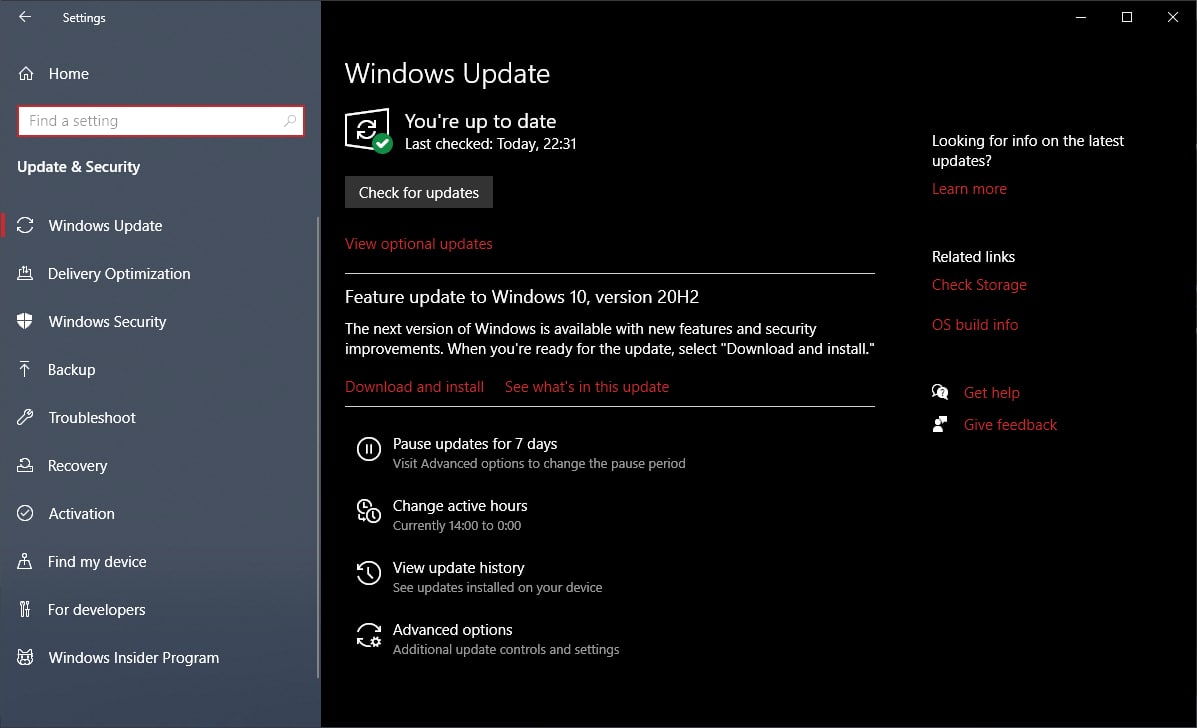The image size is (1197, 728).
Task: Open Windows Insider Program settings
Action: coord(134,658)
